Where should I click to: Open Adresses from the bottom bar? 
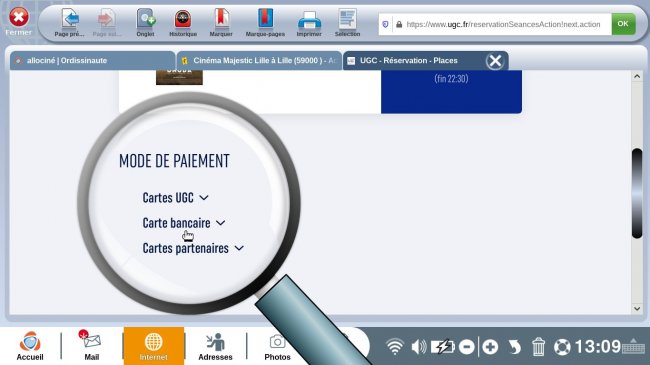pos(215,346)
